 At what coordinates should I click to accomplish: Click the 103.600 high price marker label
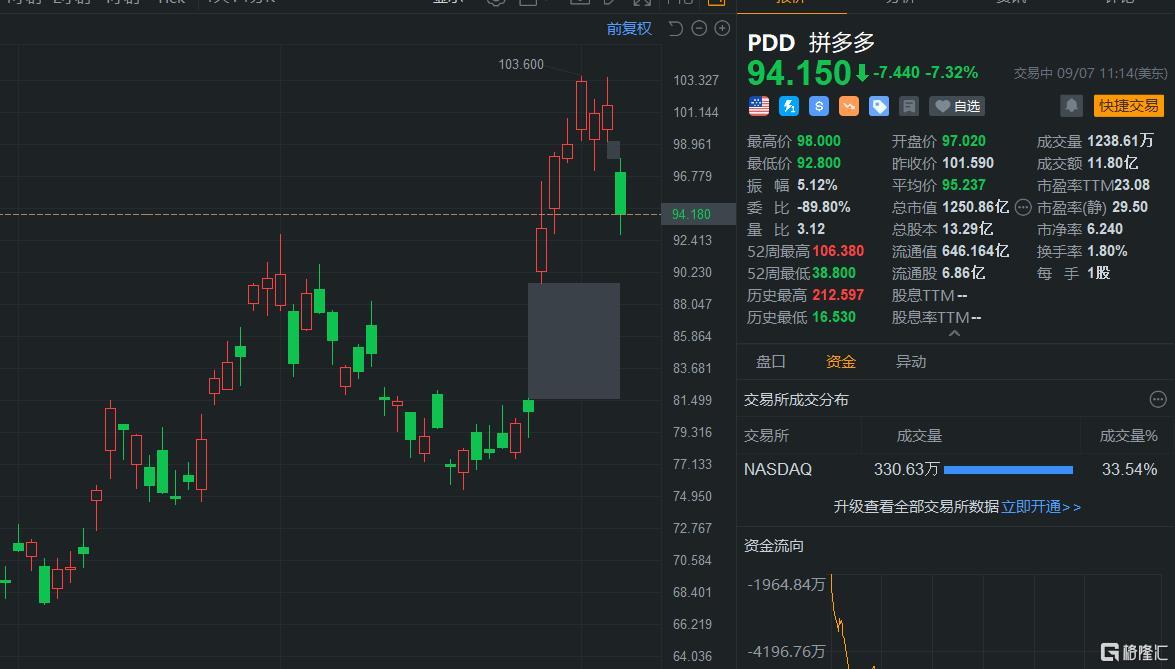click(x=521, y=64)
